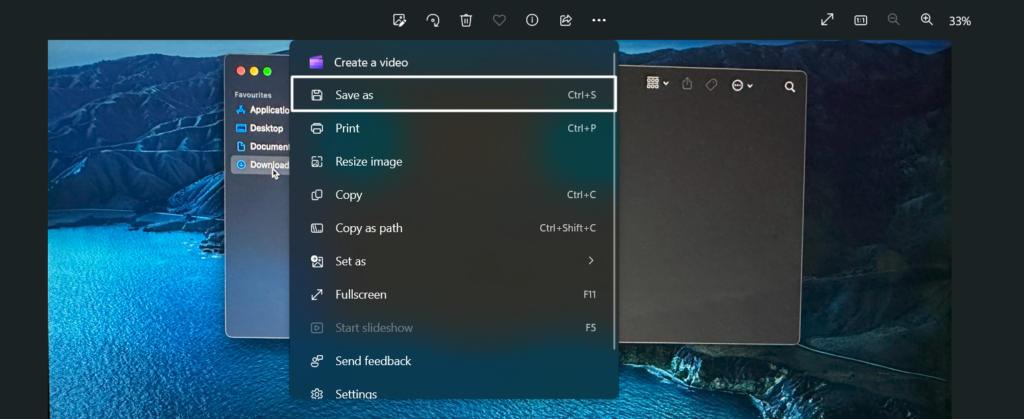Image resolution: width=1024 pixels, height=419 pixels.
Task: Click the 1:1 actual size icon
Action: click(860, 20)
